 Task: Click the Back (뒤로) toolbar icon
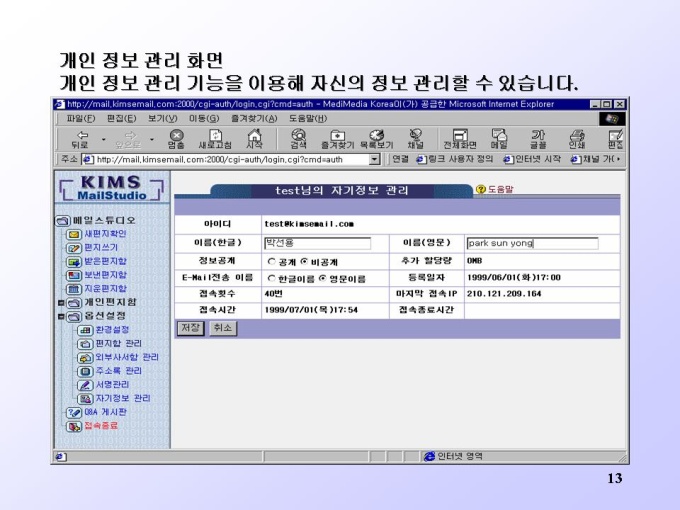coord(81,139)
